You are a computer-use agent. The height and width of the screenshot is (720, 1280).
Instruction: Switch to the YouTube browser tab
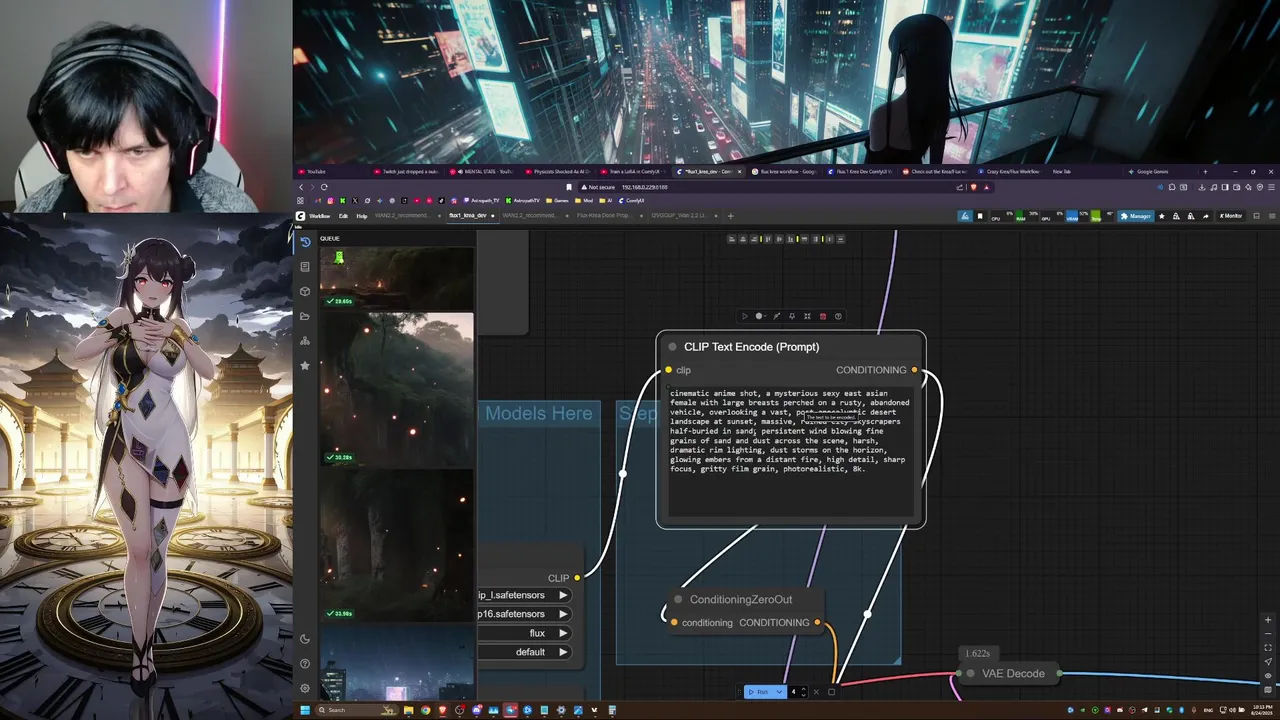[317, 172]
